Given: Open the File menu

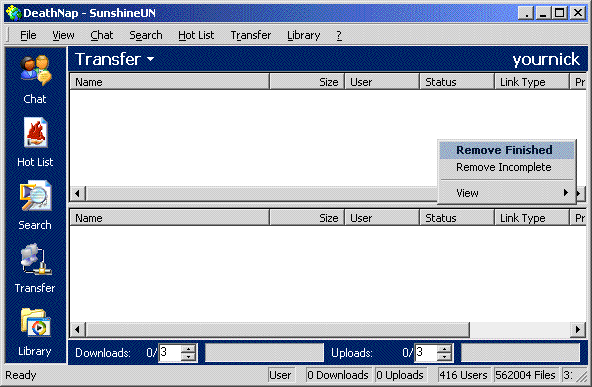Looking at the screenshot, I should 28,35.
